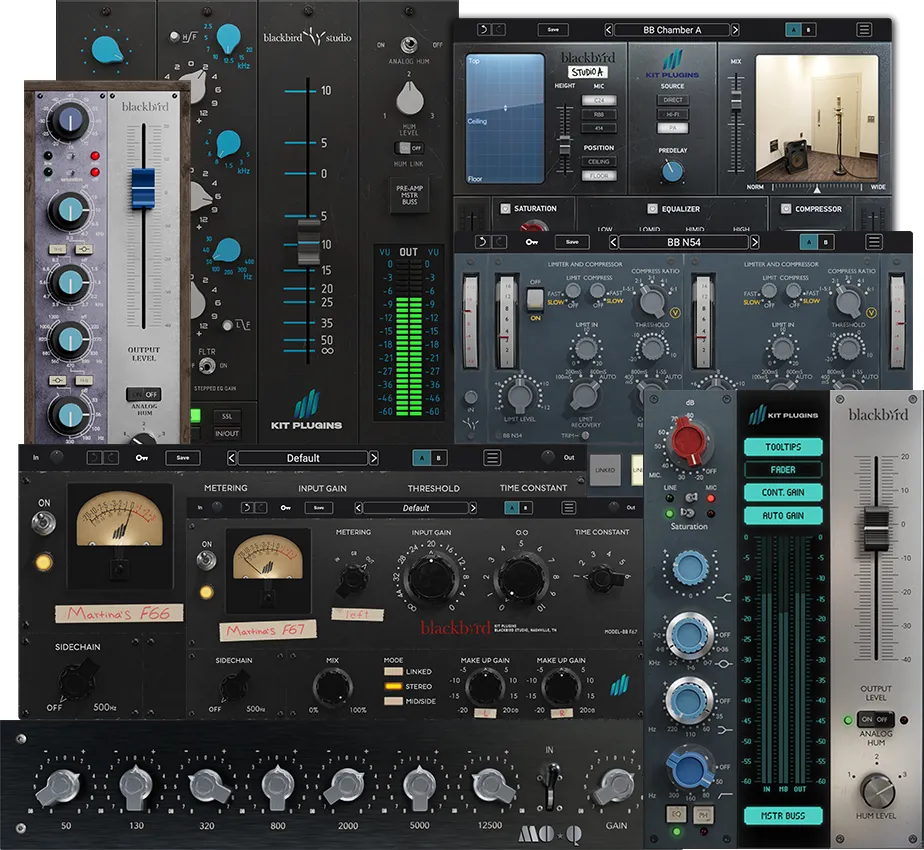Click the F67 Mix knob

point(333,687)
